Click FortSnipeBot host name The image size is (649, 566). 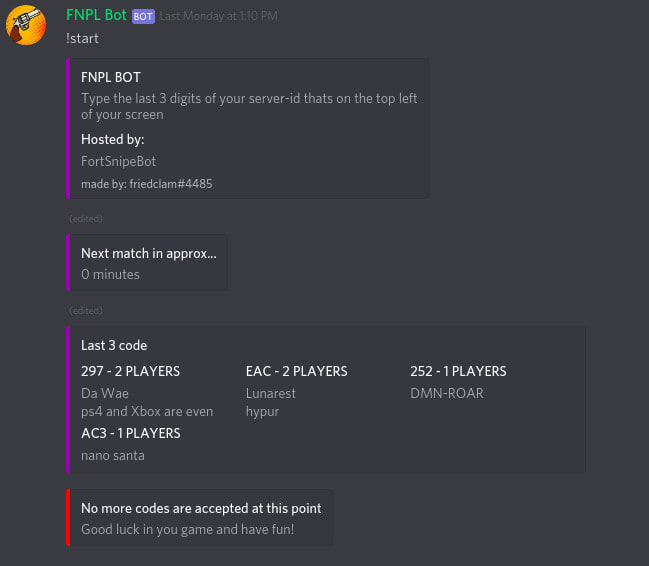coord(118,161)
